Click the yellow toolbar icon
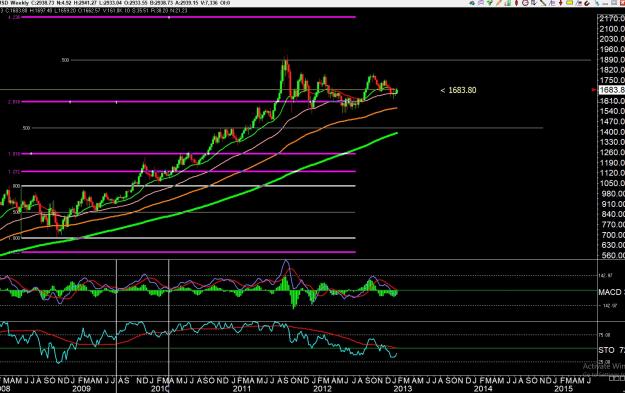Viewport: 625px width, 393px height. [570, 3]
